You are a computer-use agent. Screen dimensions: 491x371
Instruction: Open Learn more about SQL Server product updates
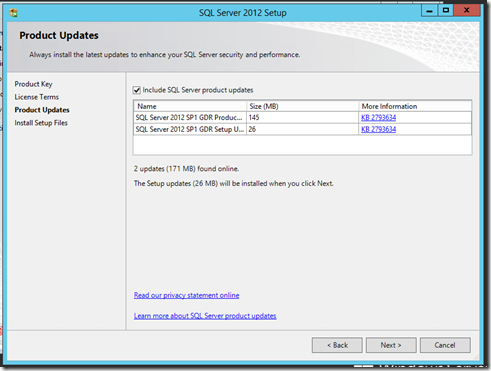[205, 316]
